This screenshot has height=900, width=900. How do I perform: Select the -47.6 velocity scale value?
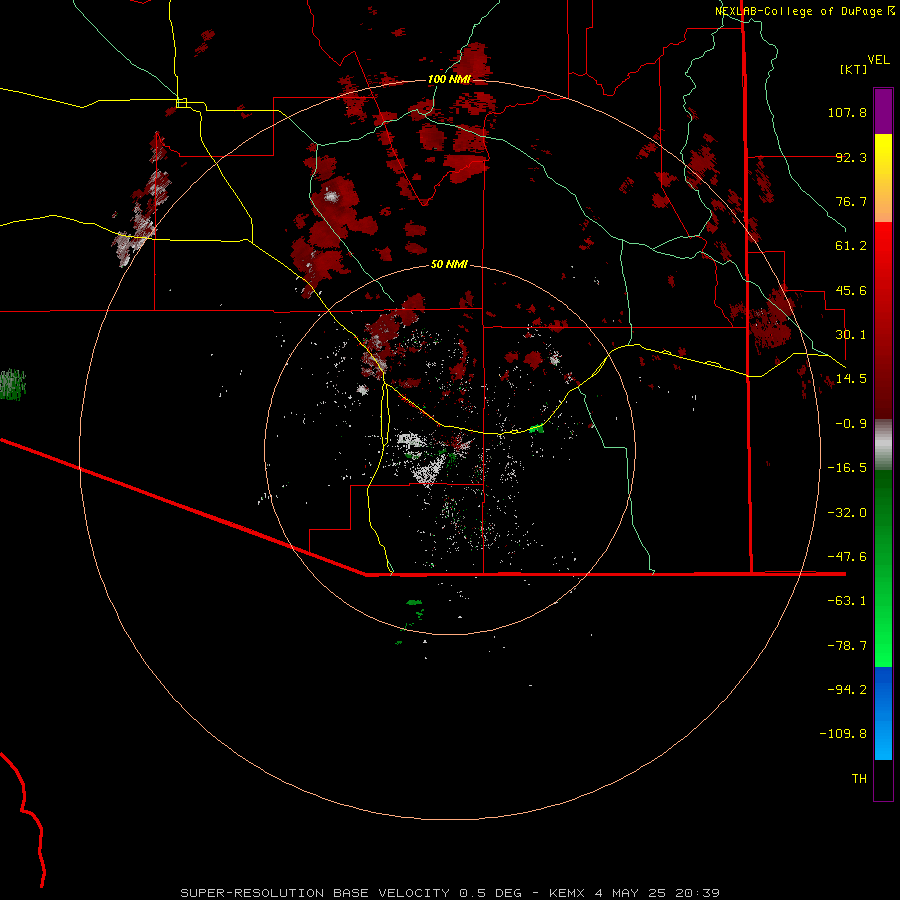(847, 557)
